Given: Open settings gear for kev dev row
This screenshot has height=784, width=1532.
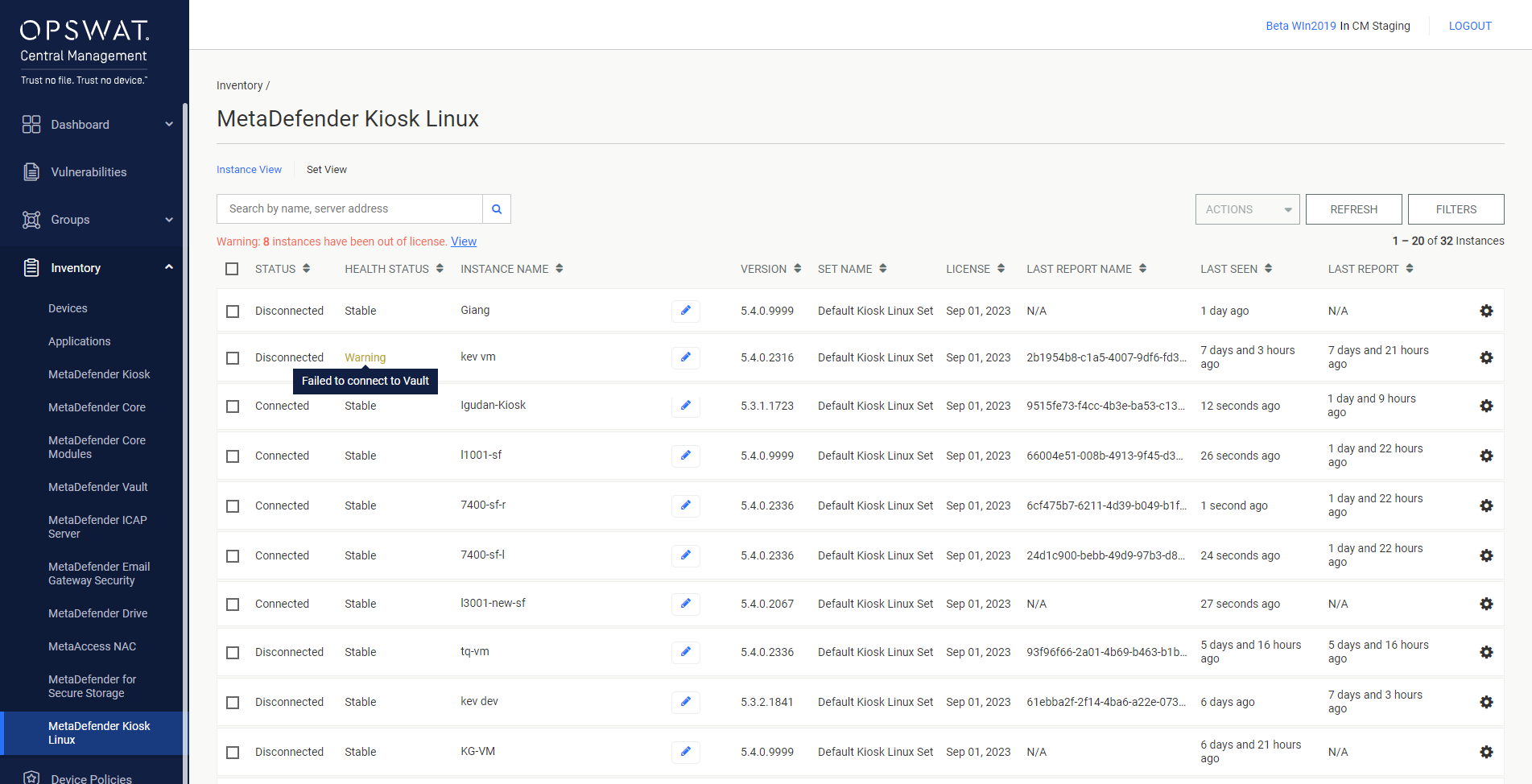Looking at the screenshot, I should [x=1487, y=702].
